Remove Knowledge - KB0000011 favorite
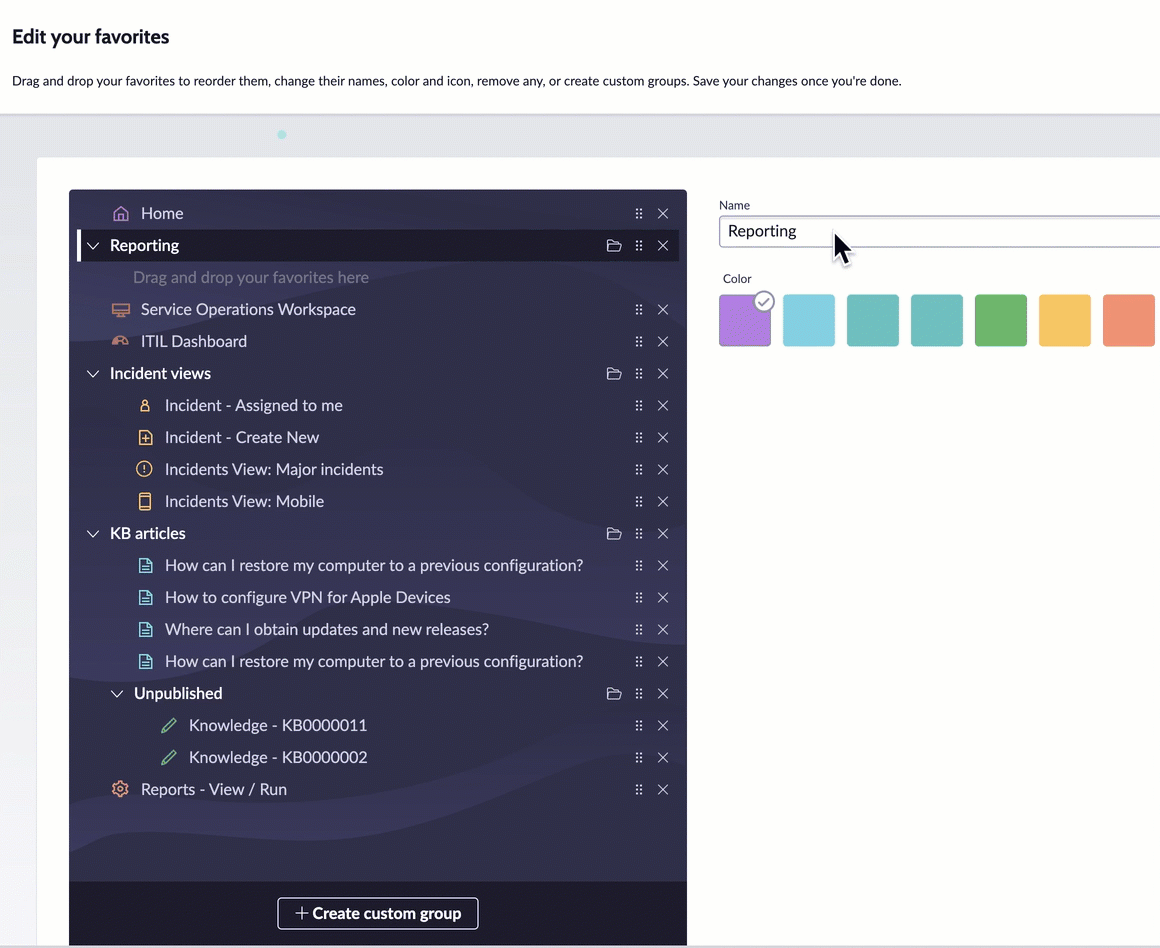This screenshot has width=1160, height=948. pyautogui.click(x=663, y=725)
